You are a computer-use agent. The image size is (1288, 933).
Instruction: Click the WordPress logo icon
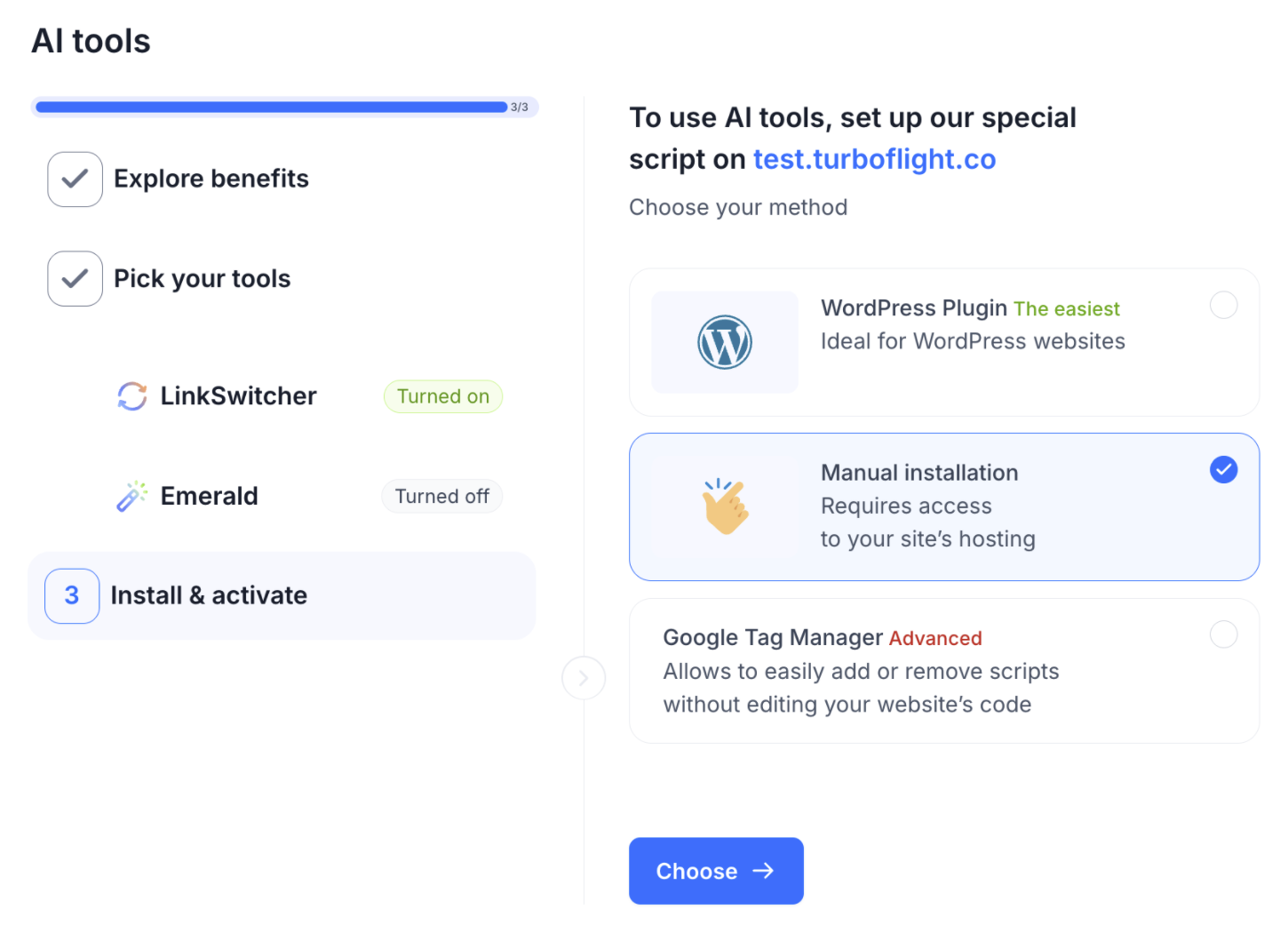[725, 342]
